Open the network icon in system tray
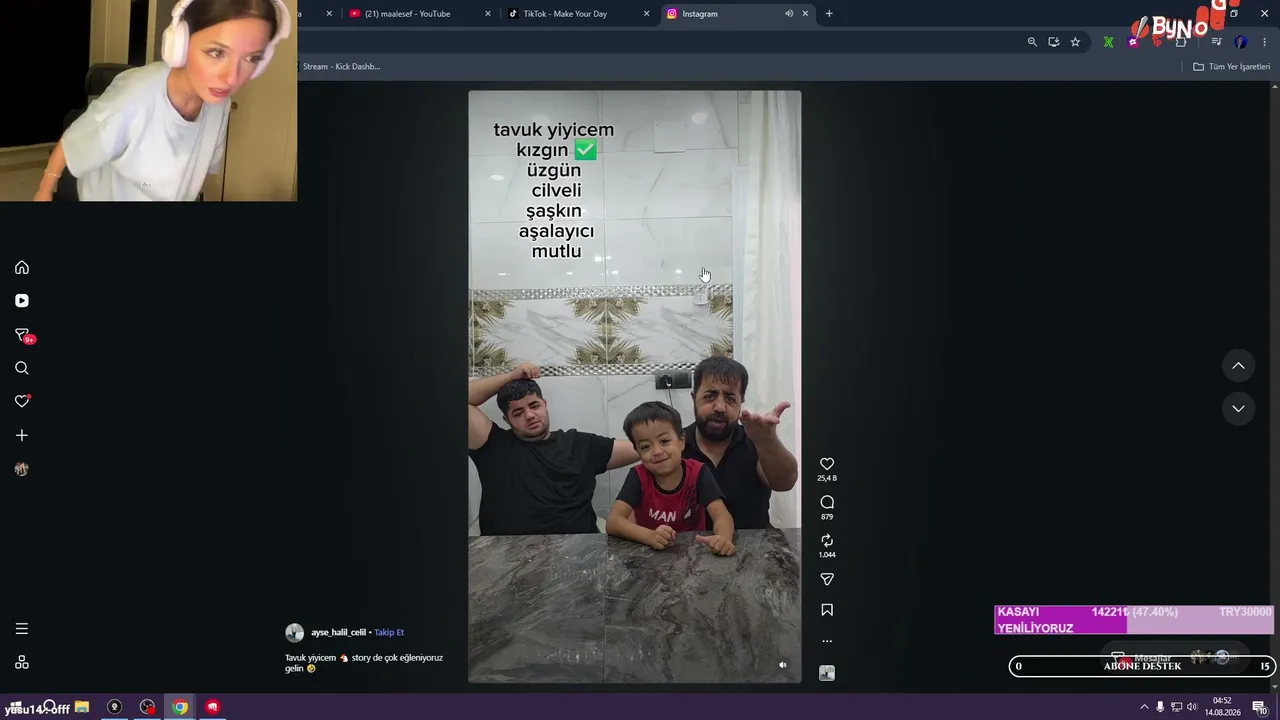1280x720 pixels. pyautogui.click(x=1176, y=707)
